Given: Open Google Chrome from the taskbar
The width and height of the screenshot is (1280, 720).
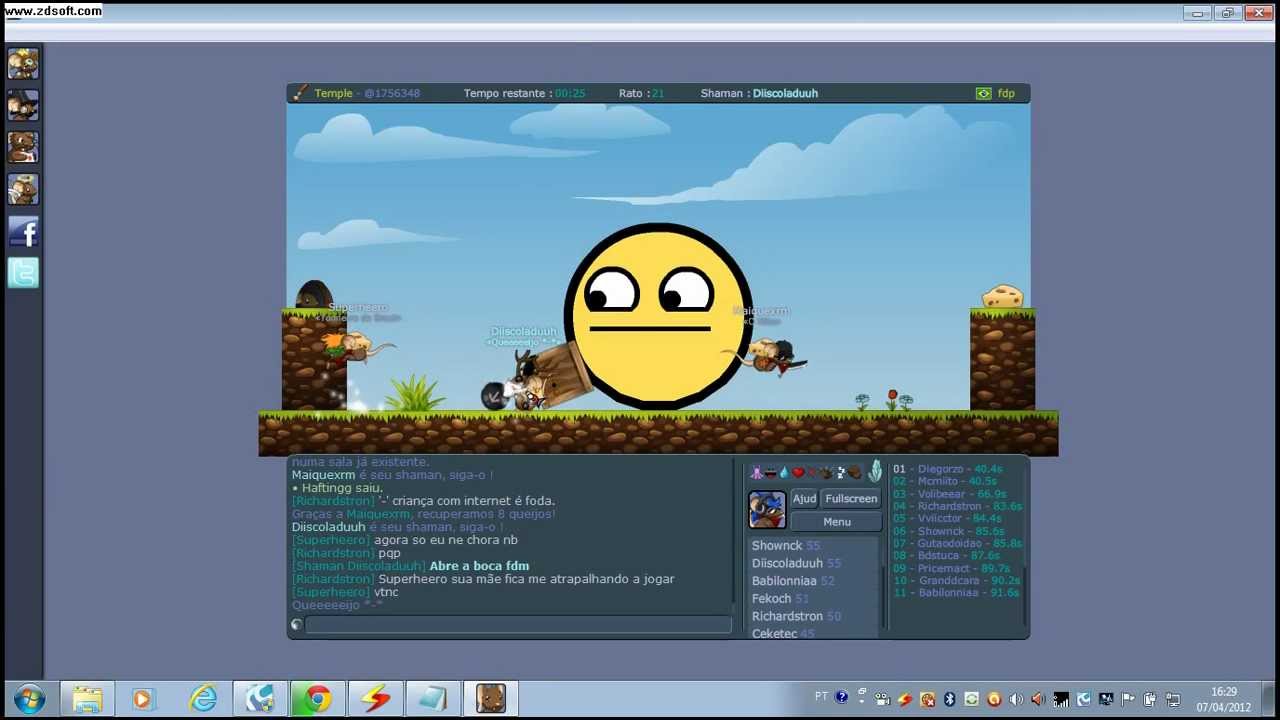Looking at the screenshot, I should (318, 699).
